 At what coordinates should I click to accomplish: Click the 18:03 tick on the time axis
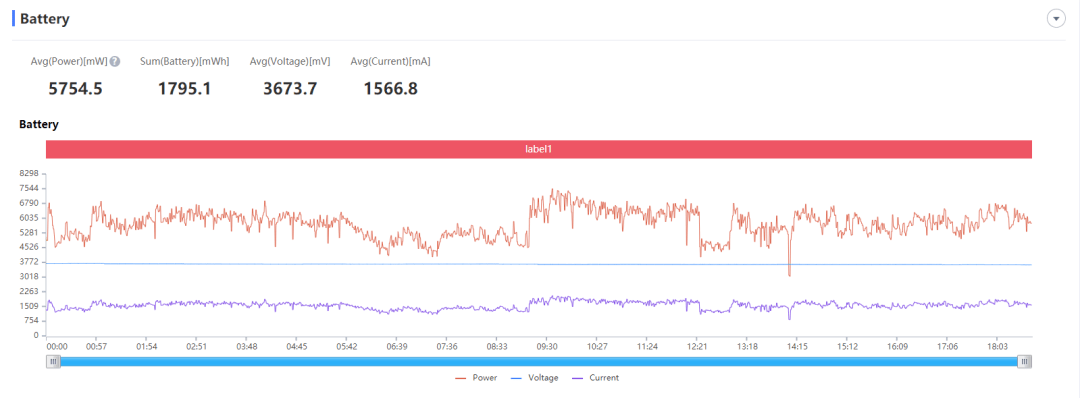pos(997,346)
